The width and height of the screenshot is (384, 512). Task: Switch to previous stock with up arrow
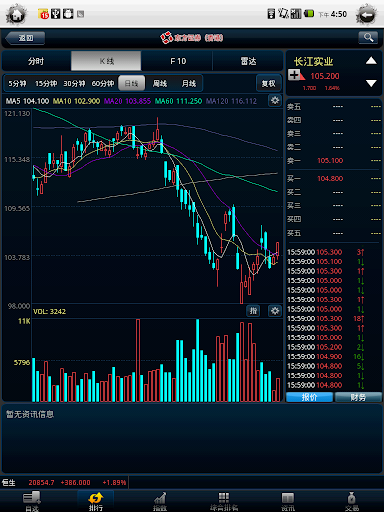pyautogui.click(x=371, y=61)
